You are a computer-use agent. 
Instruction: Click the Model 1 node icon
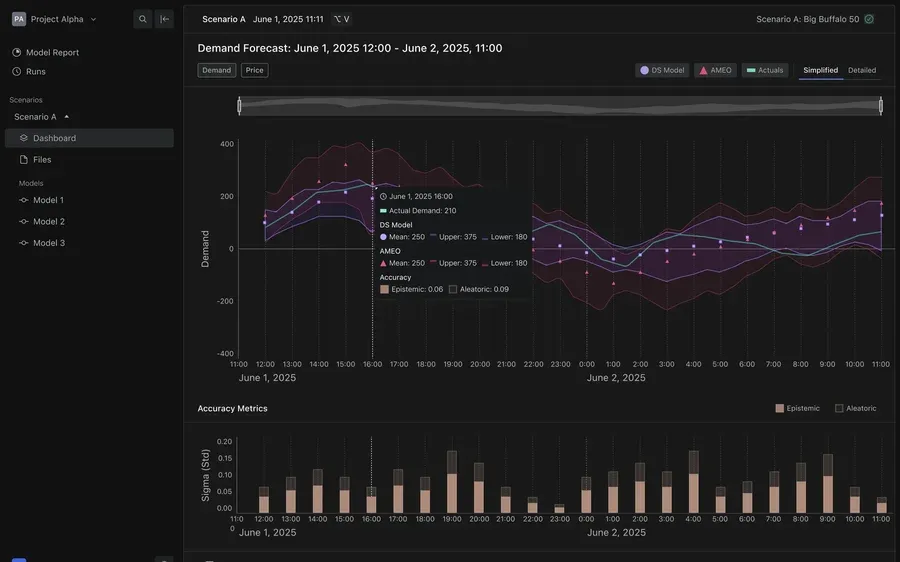(24, 200)
